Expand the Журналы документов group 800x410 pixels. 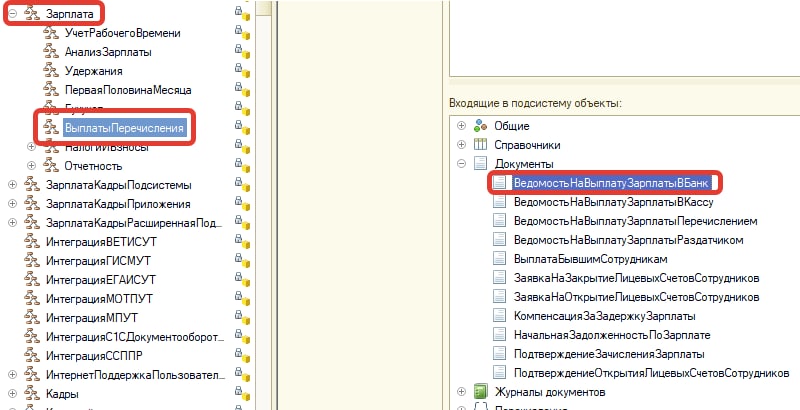(462, 392)
